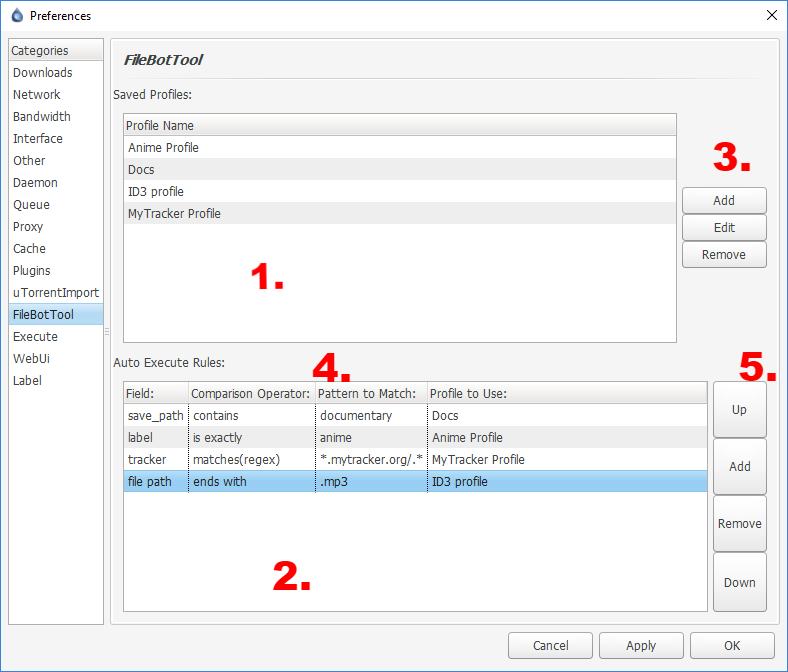Open the Daemon category

tap(56, 182)
